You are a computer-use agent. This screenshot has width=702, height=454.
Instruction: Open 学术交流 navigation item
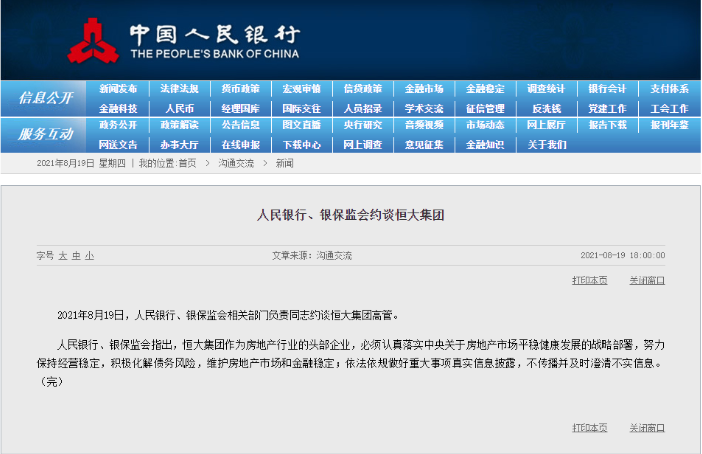pyautogui.click(x=424, y=108)
